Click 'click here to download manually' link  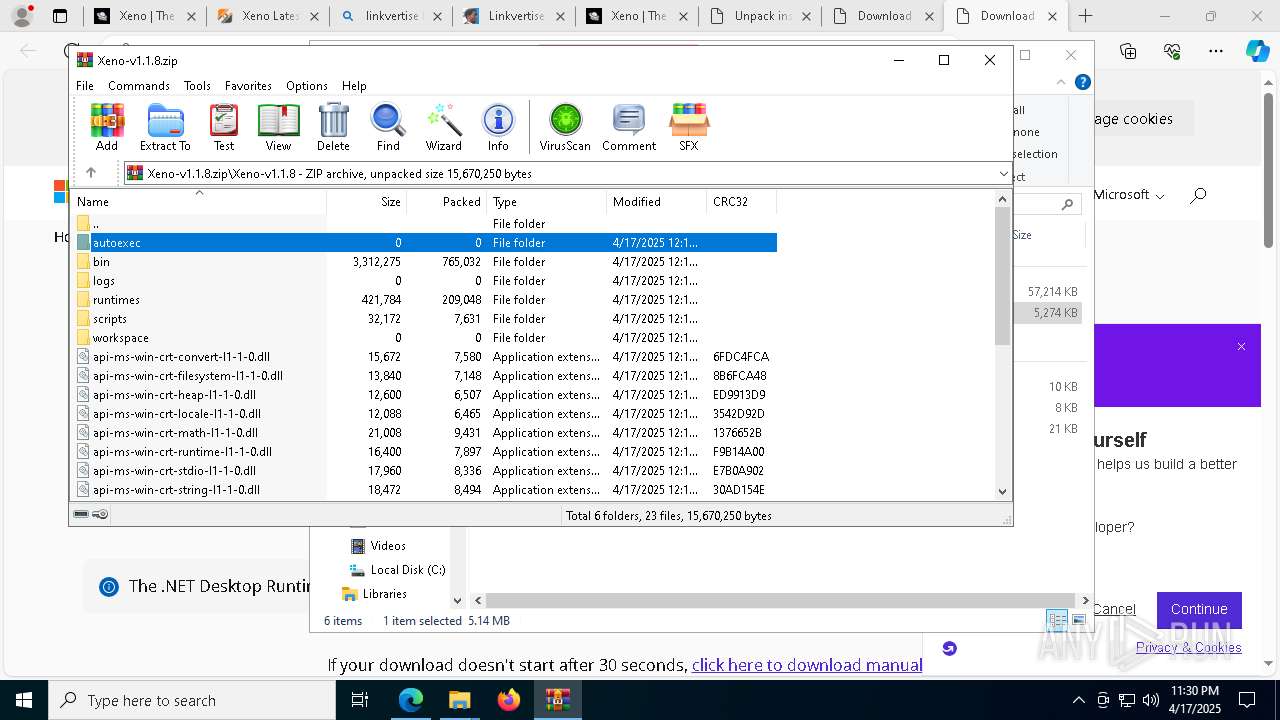click(806, 665)
